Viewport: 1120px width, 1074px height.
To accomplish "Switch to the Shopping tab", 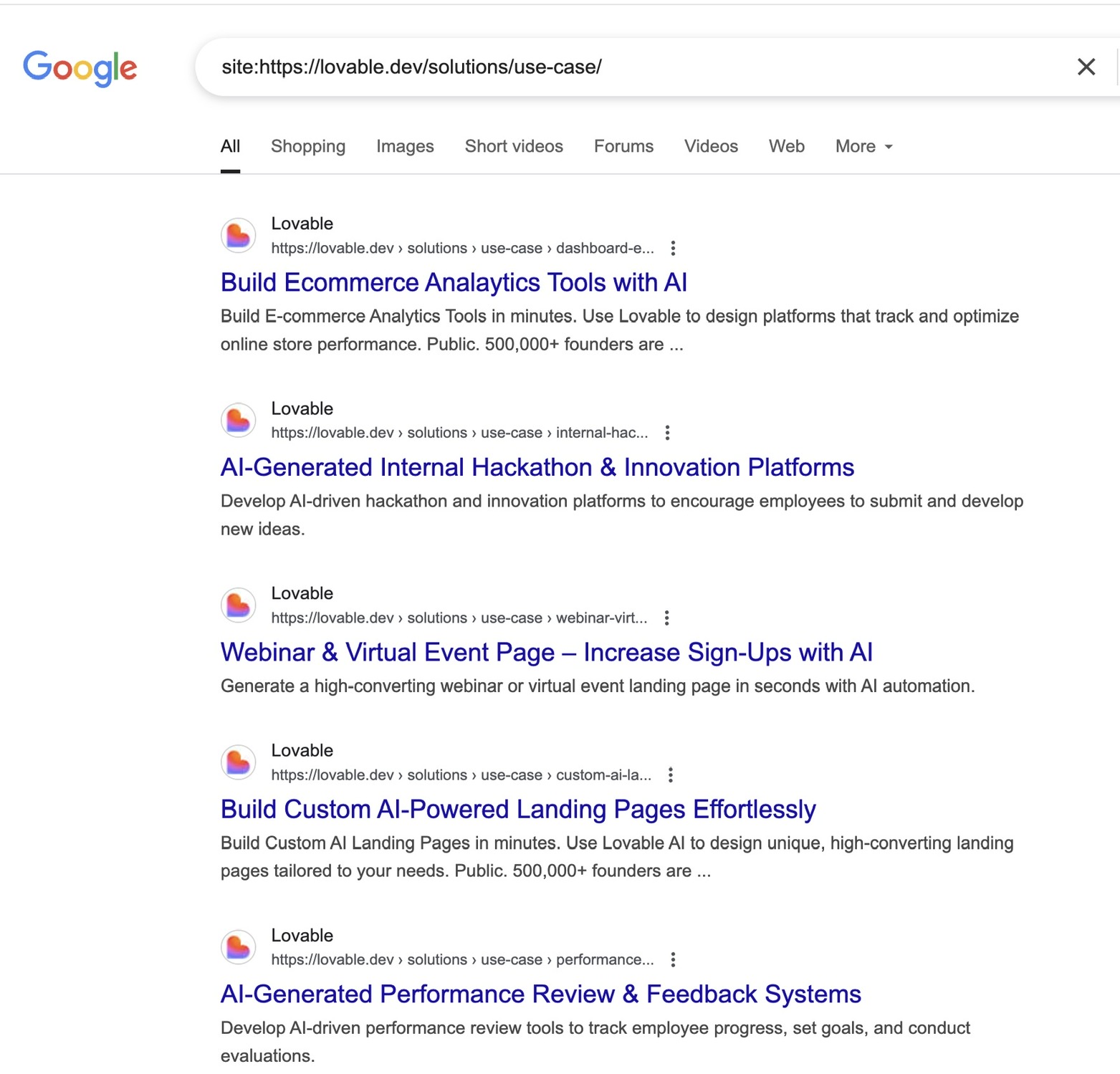I will coord(308,147).
